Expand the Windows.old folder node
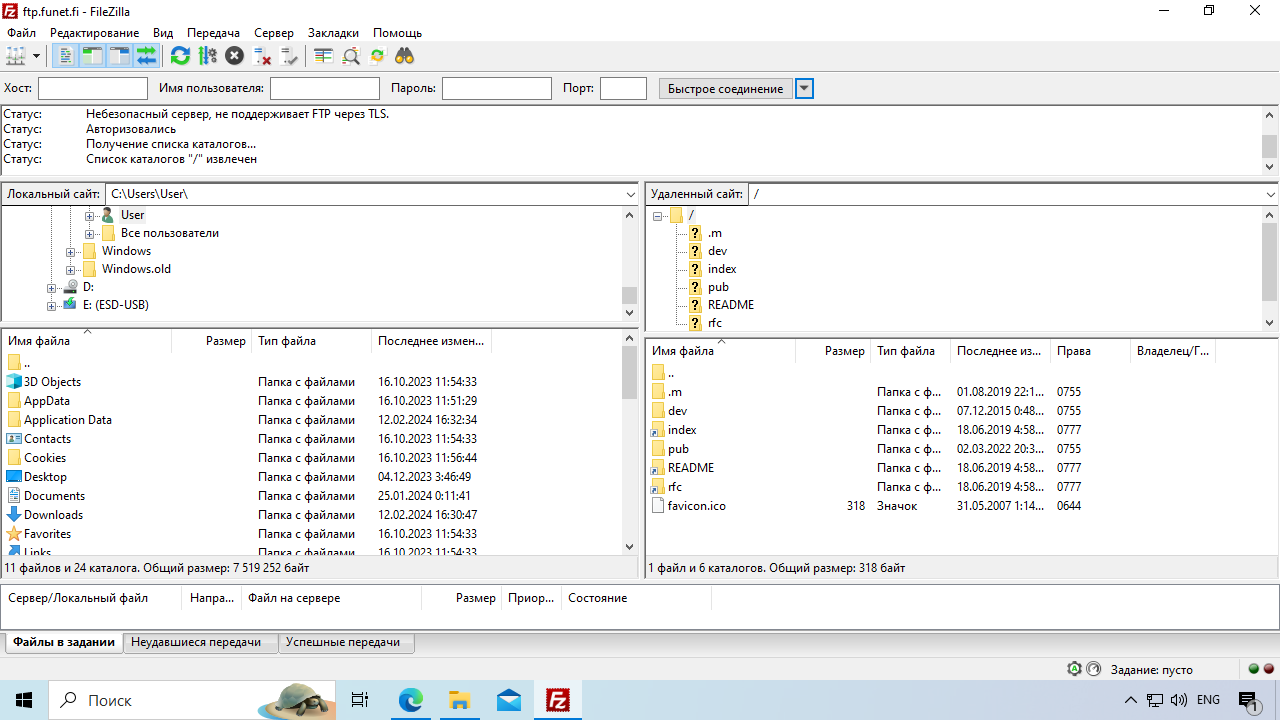Viewport: 1280px width, 720px height. [x=71, y=269]
